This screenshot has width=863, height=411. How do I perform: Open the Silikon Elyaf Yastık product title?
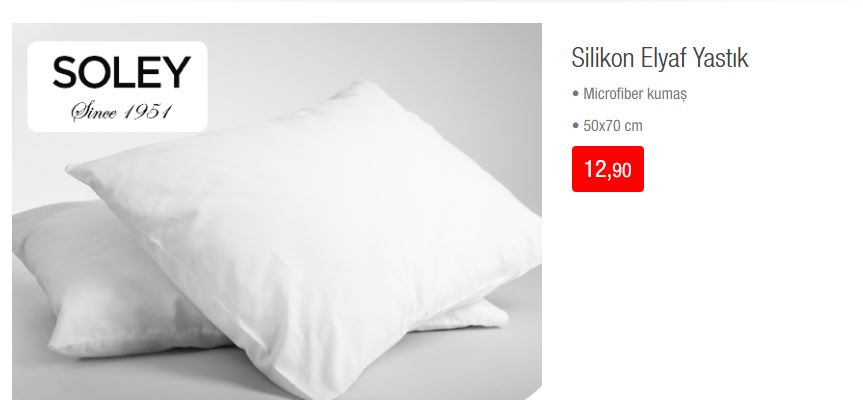point(660,58)
